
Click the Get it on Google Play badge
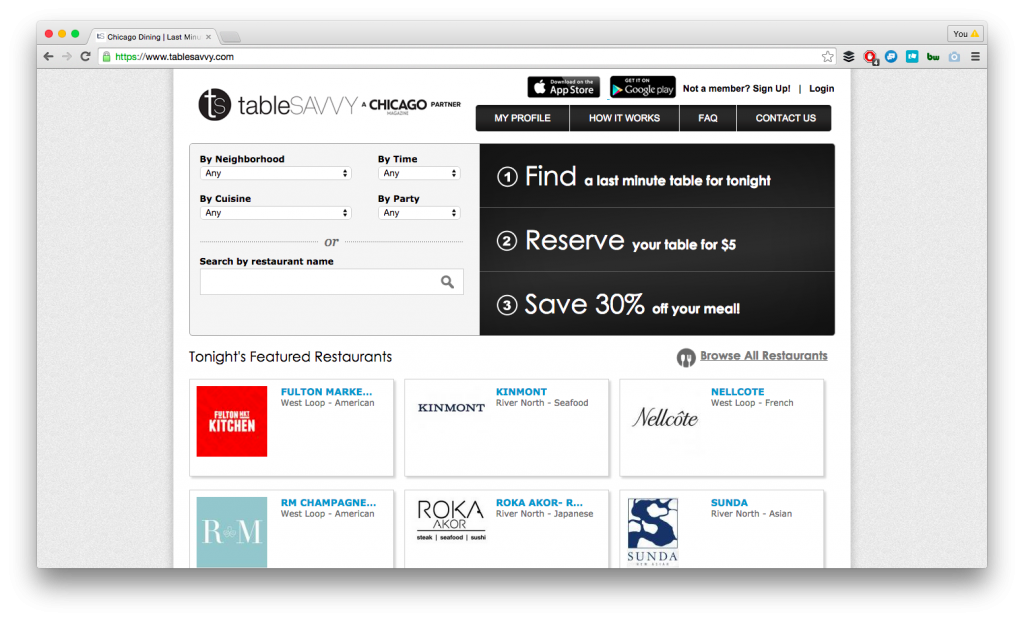643,87
